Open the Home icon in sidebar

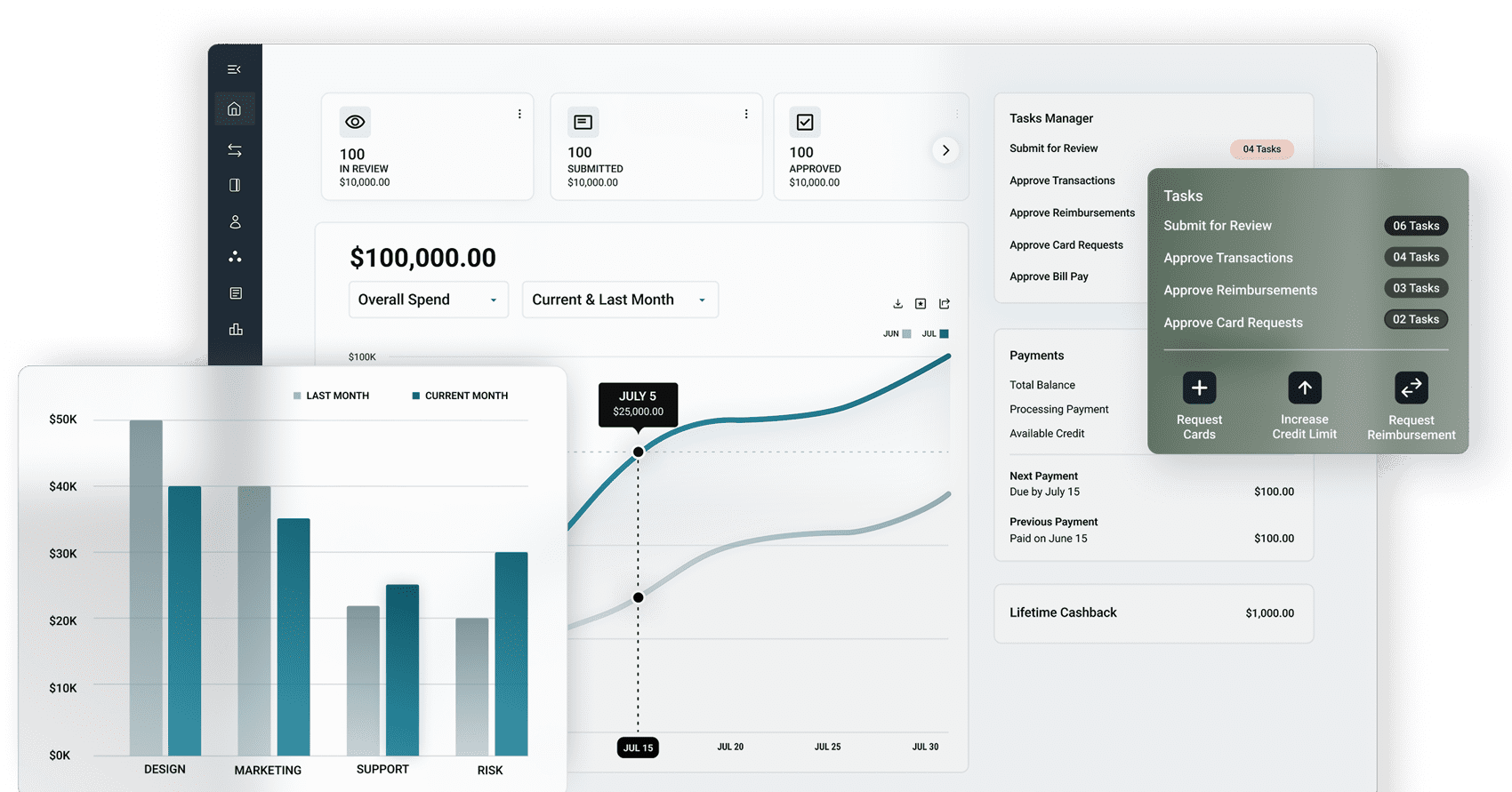(235, 109)
